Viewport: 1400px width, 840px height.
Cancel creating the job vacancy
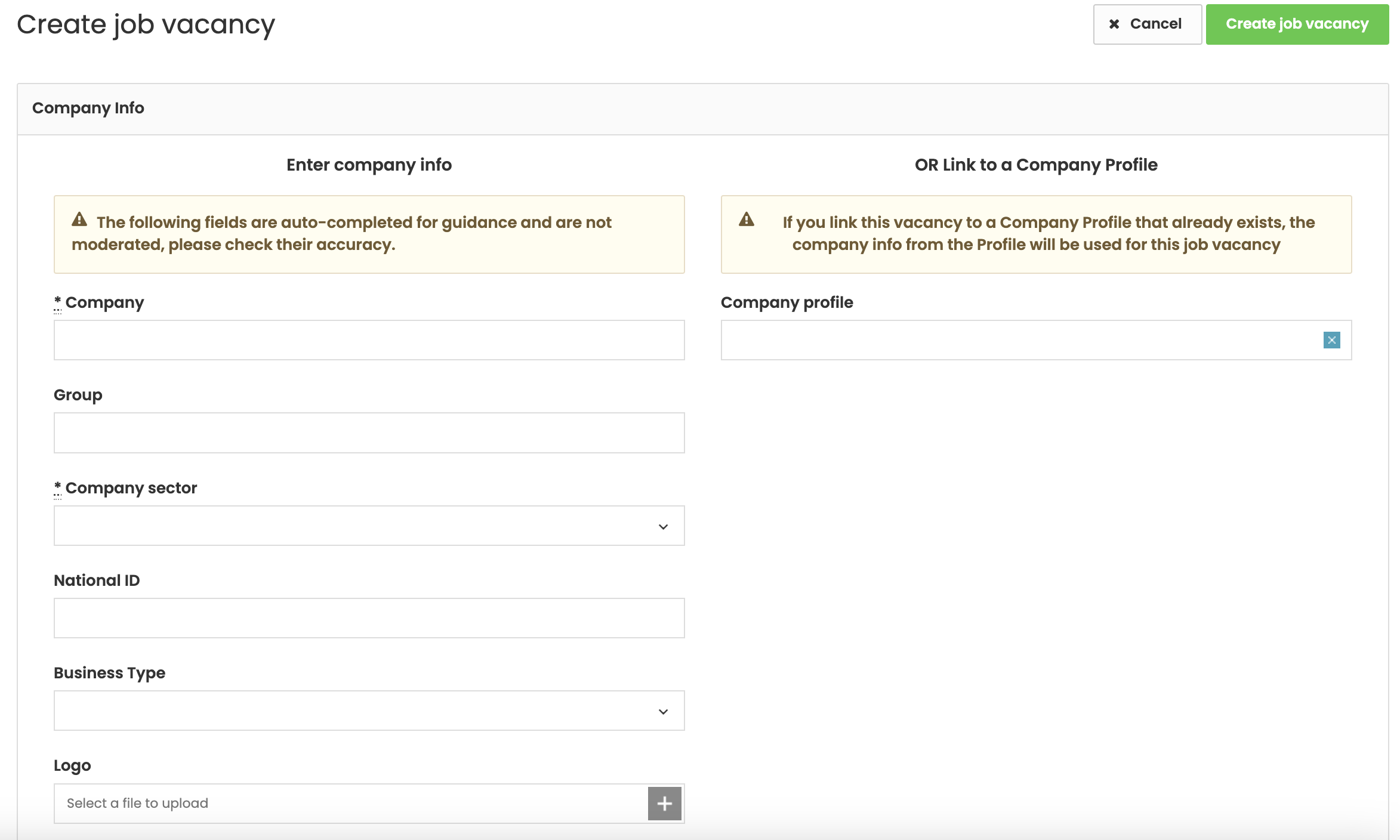pyautogui.click(x=1146, y=24)
